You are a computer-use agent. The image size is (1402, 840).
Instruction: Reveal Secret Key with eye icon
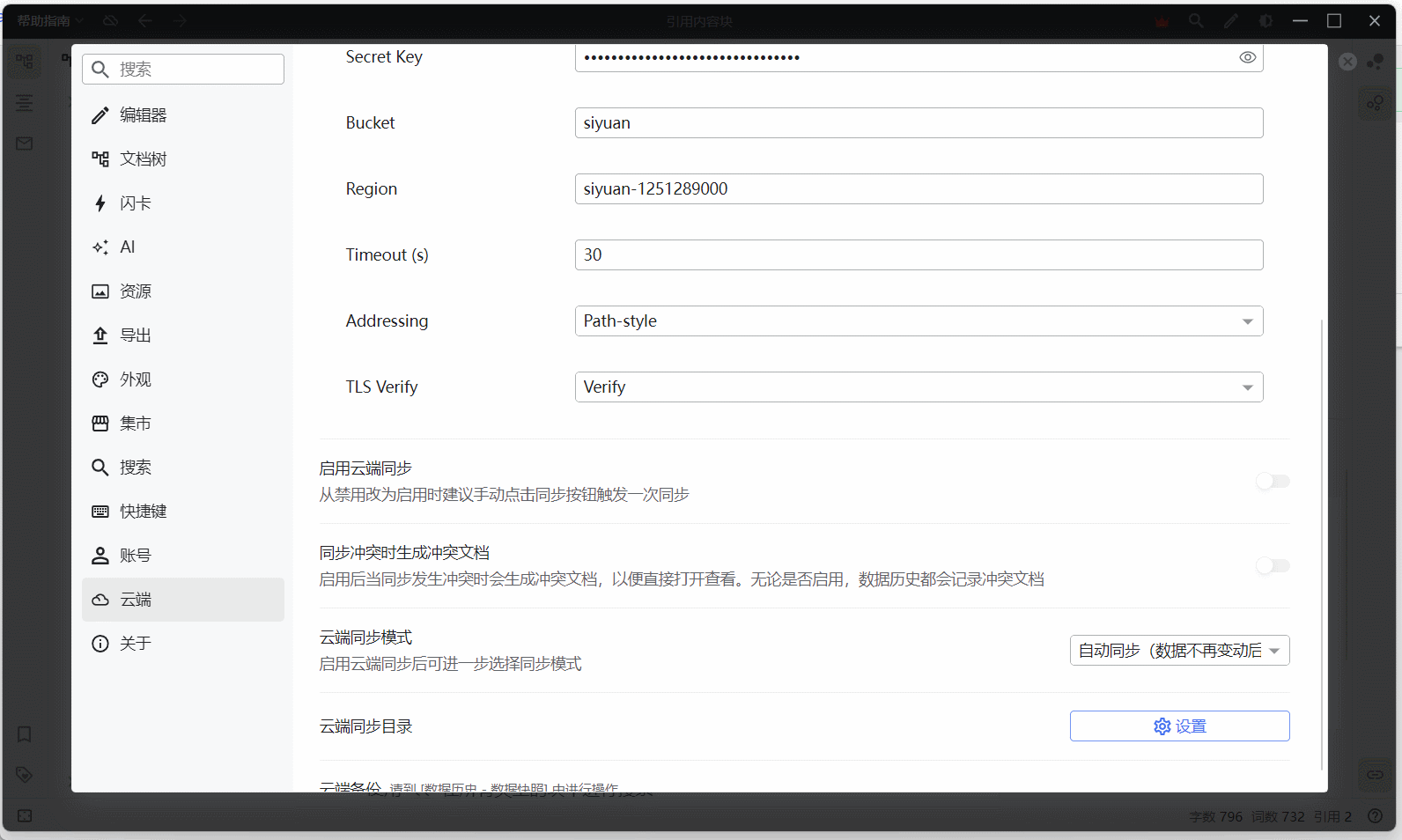(x=1247, y=57)
